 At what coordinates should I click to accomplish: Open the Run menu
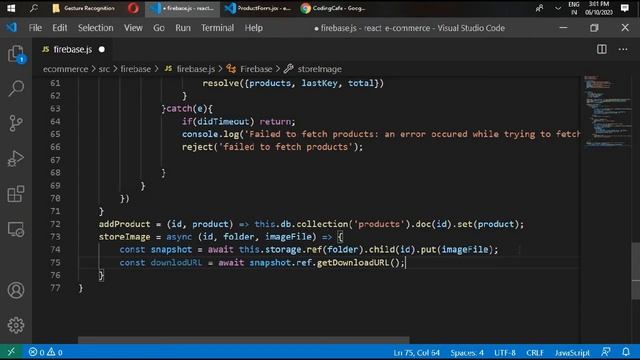[183, 28]
